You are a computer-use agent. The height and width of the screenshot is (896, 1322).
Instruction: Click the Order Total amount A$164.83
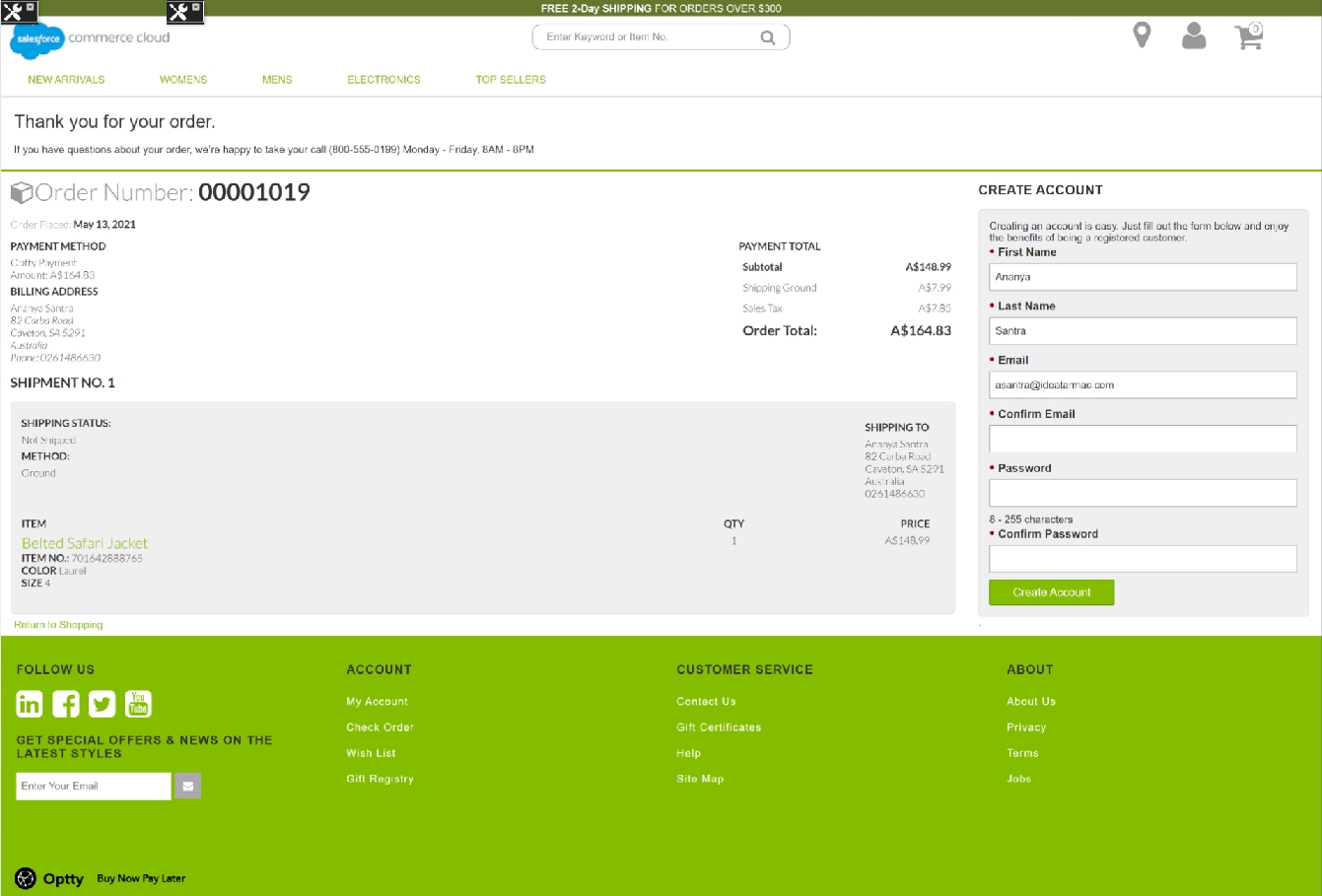click(x=921, y=331)
